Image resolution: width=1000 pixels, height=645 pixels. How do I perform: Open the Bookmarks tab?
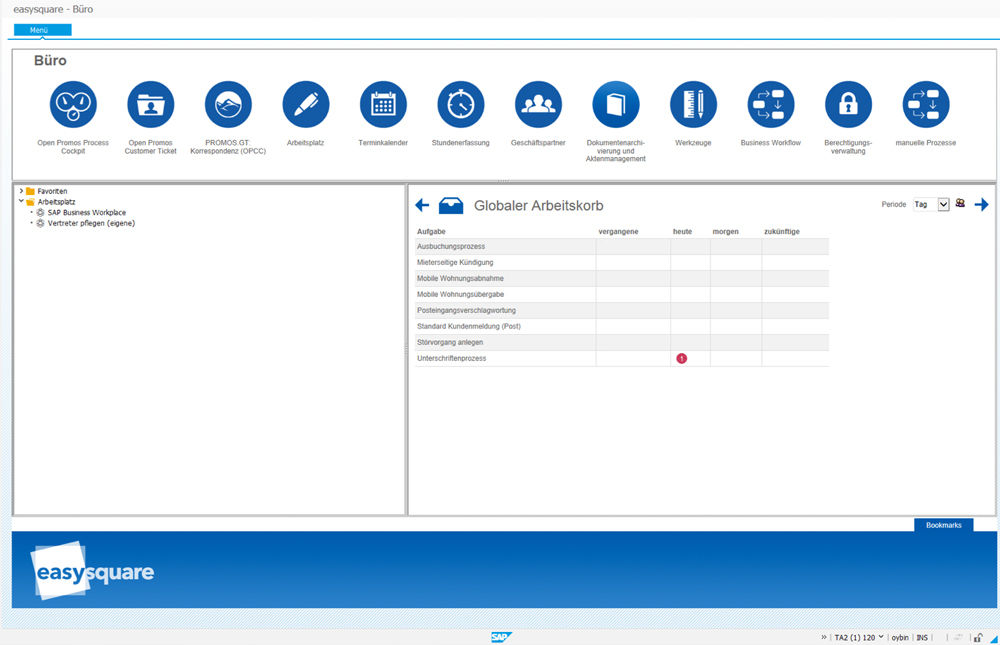[x=943, y=525]
